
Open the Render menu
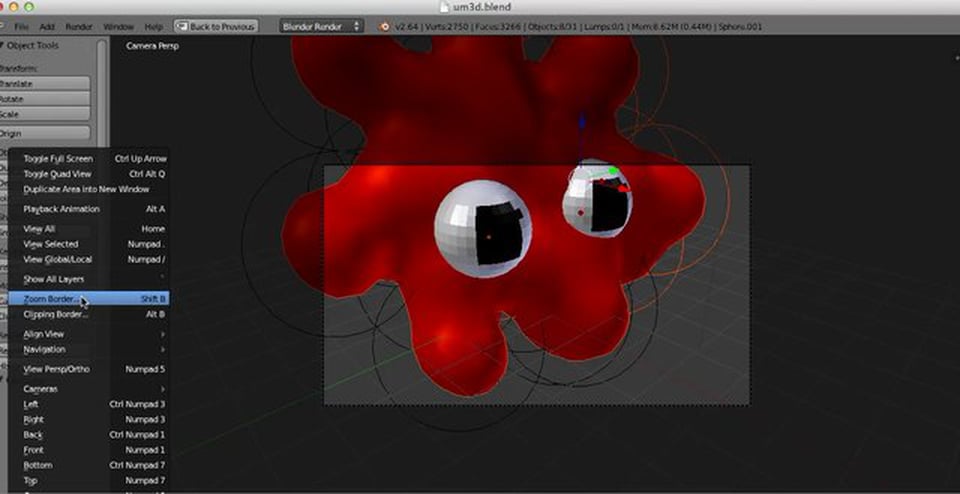pyautogui.click(x=79, y=27)
